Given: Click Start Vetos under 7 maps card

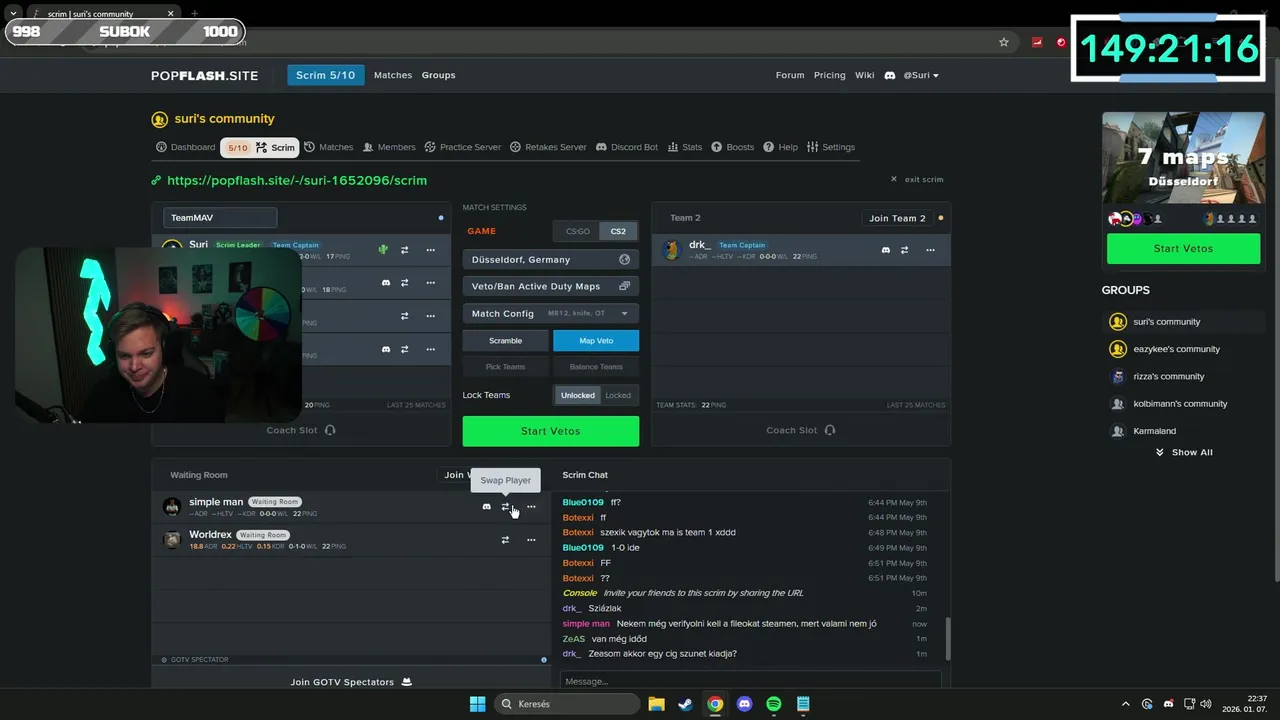Looking at the screenshot, I should click(1183, 248).
